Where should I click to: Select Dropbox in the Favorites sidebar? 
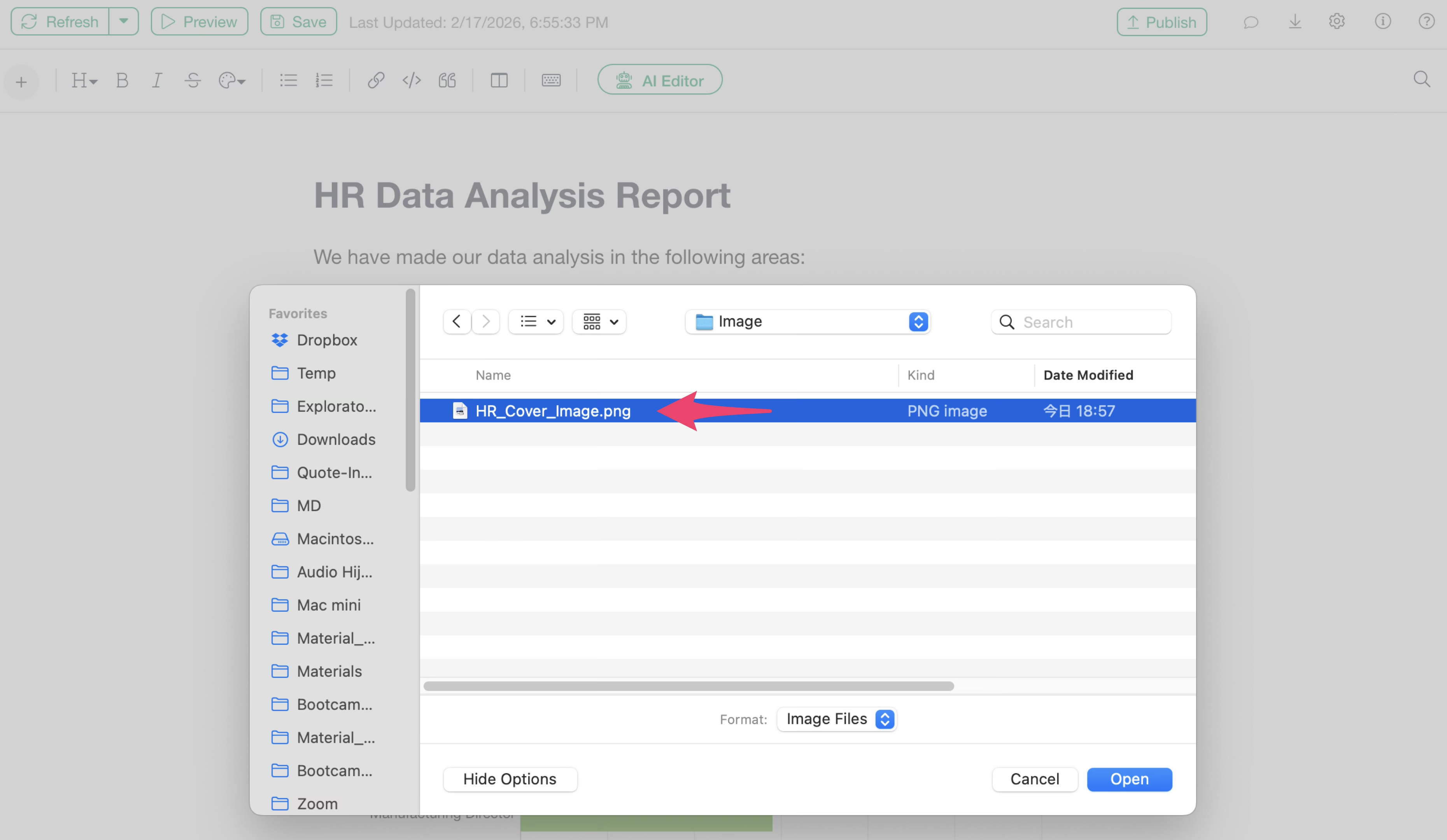click(x=327, y=340)
